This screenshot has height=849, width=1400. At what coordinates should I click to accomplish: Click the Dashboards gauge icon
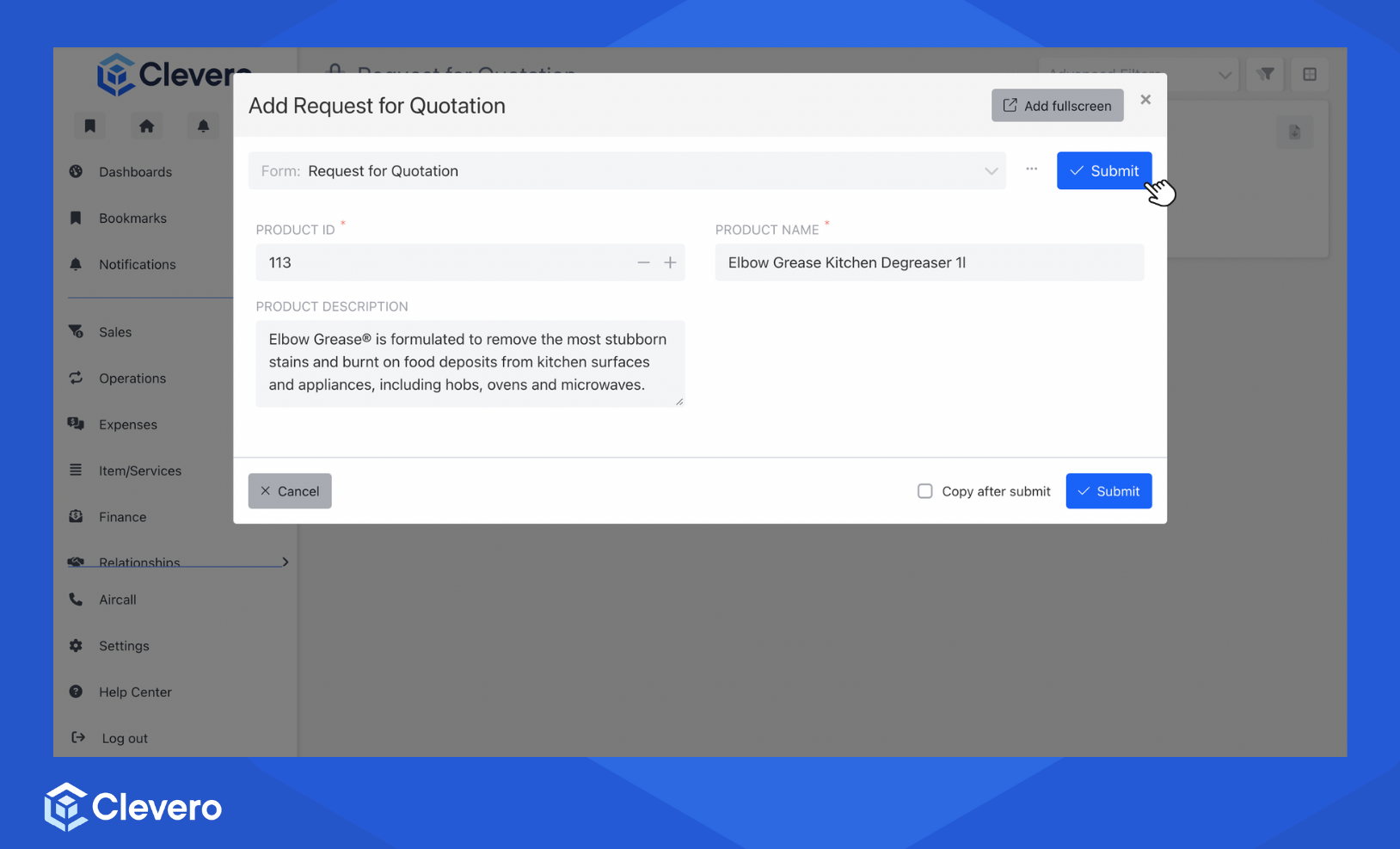pos(76,171)
